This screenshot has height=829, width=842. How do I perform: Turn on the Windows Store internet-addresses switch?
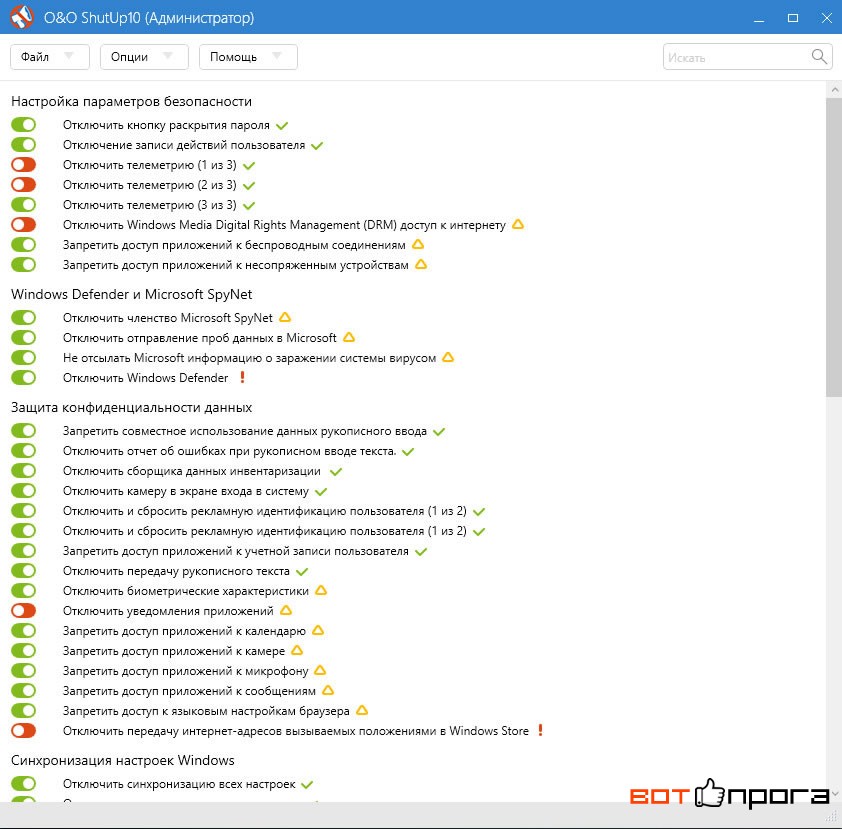pos(23,731)
